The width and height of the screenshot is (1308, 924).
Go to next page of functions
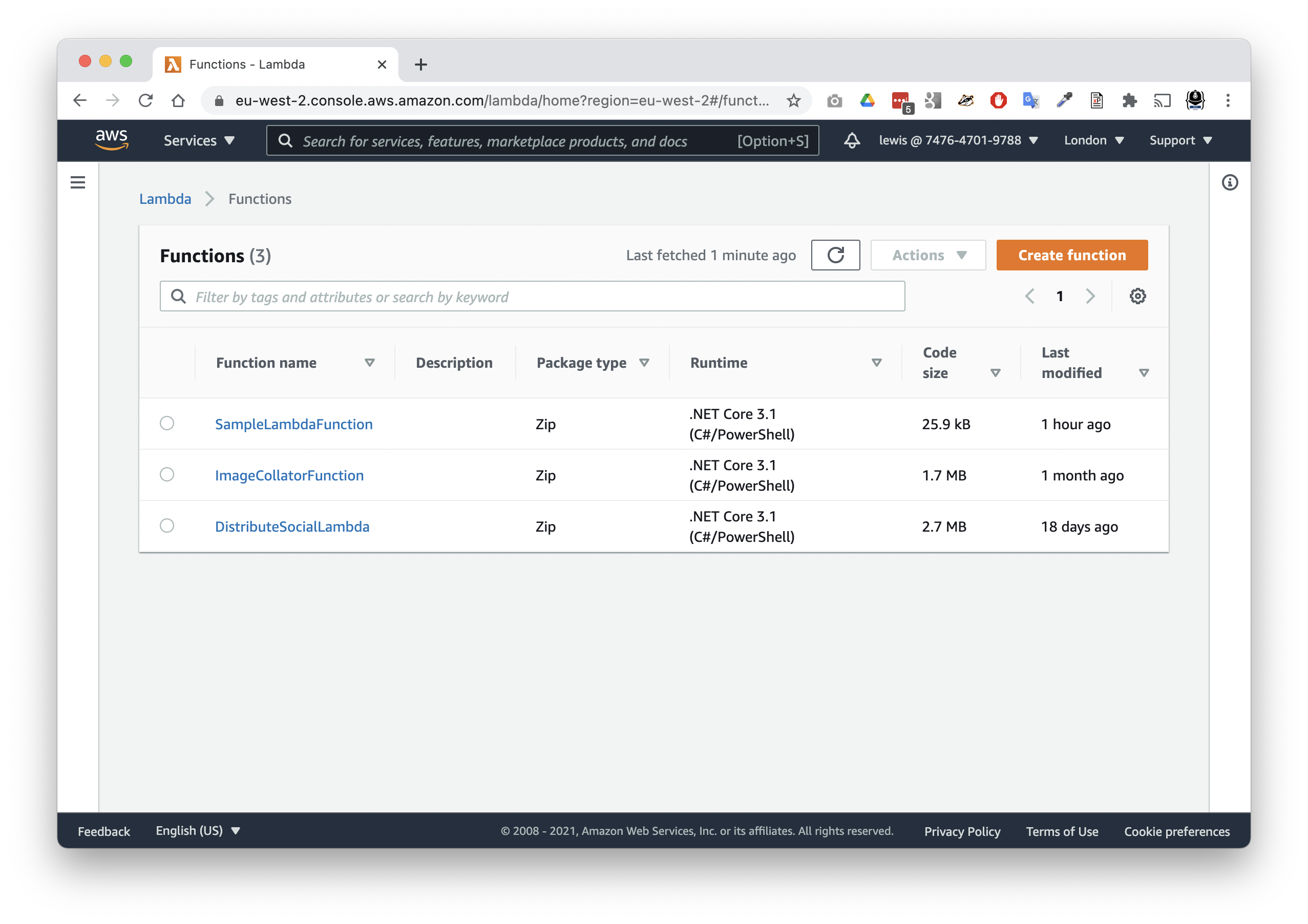coord(1090,296)
